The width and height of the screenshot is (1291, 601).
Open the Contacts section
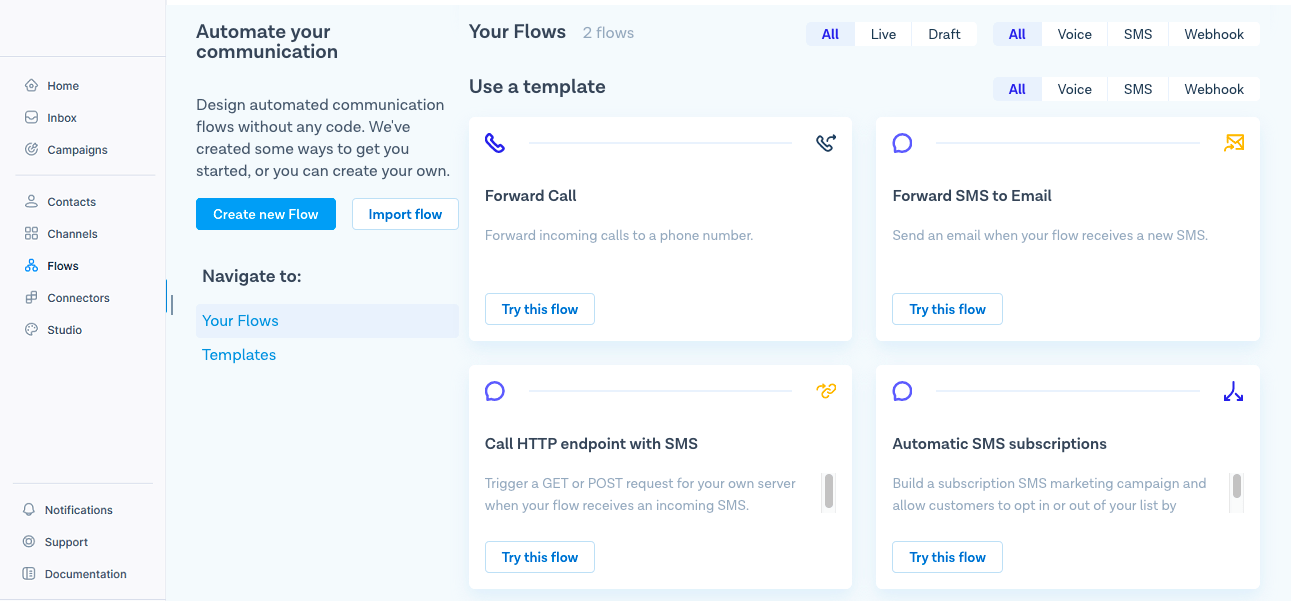(x=69, y=201)
